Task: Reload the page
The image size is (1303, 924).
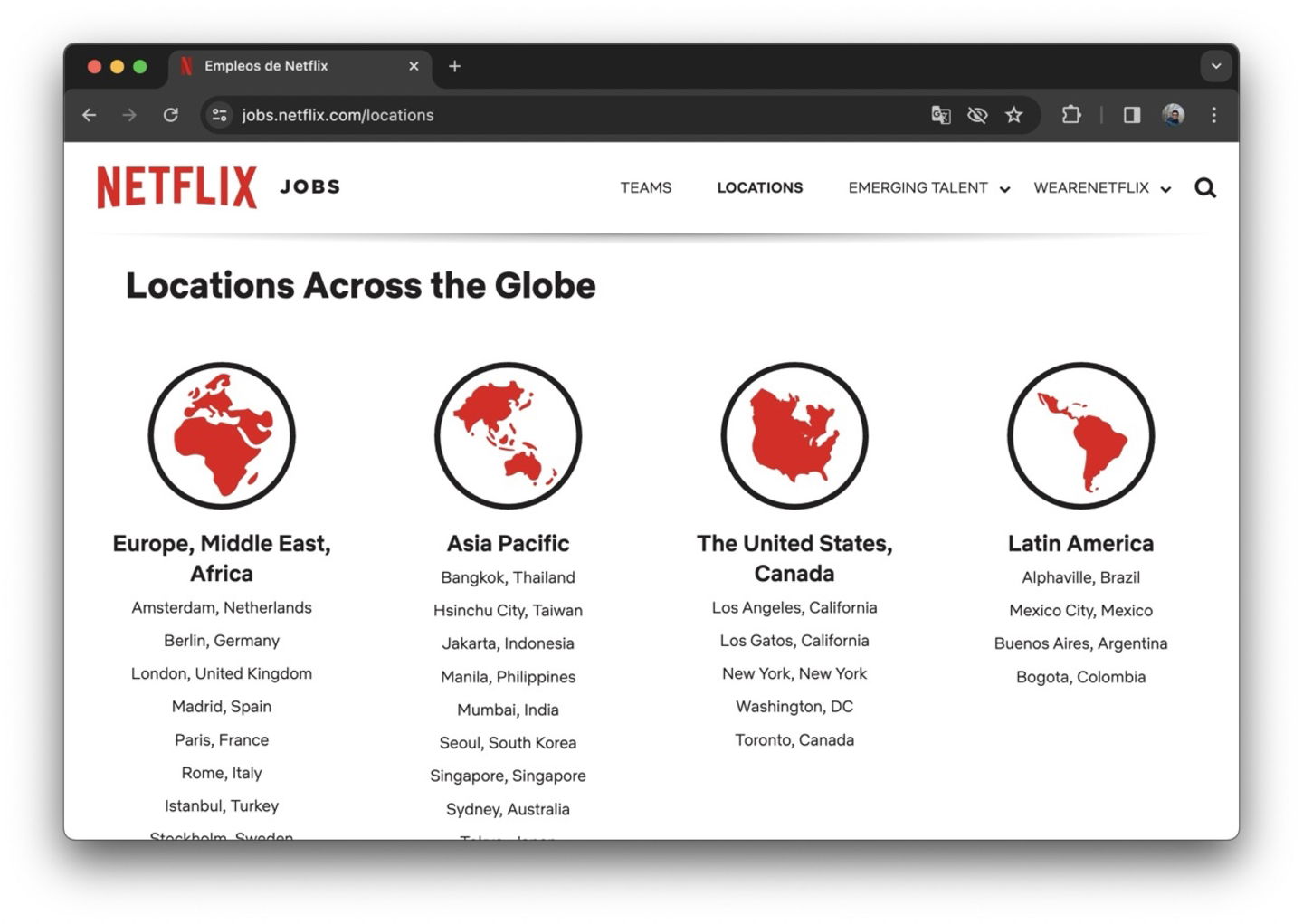Action: [170, 115]
